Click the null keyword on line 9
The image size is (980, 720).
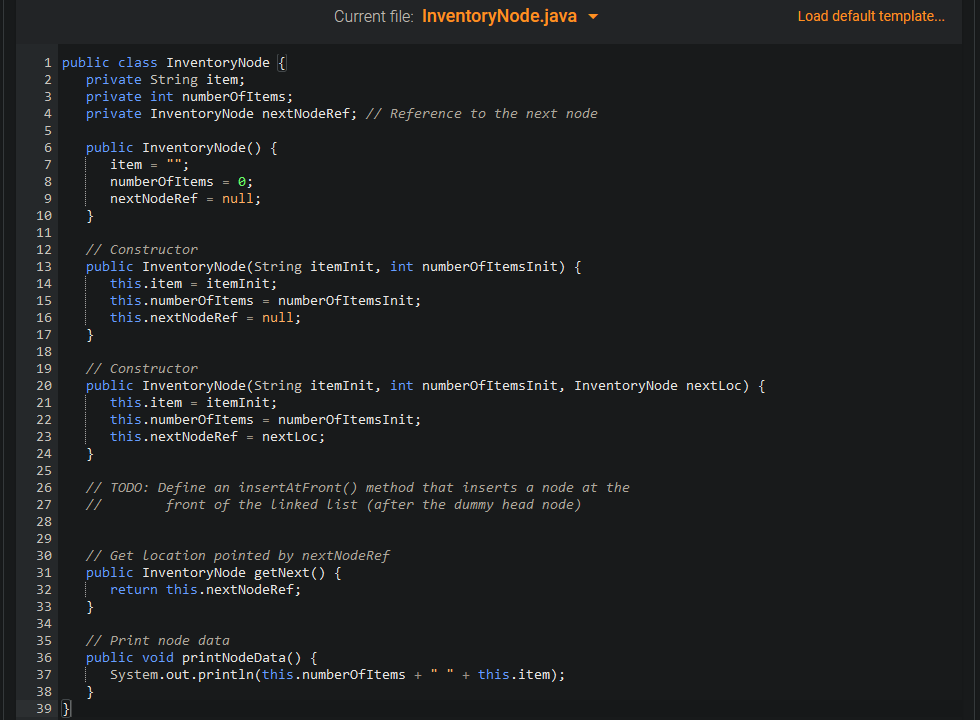pos(236,198)
